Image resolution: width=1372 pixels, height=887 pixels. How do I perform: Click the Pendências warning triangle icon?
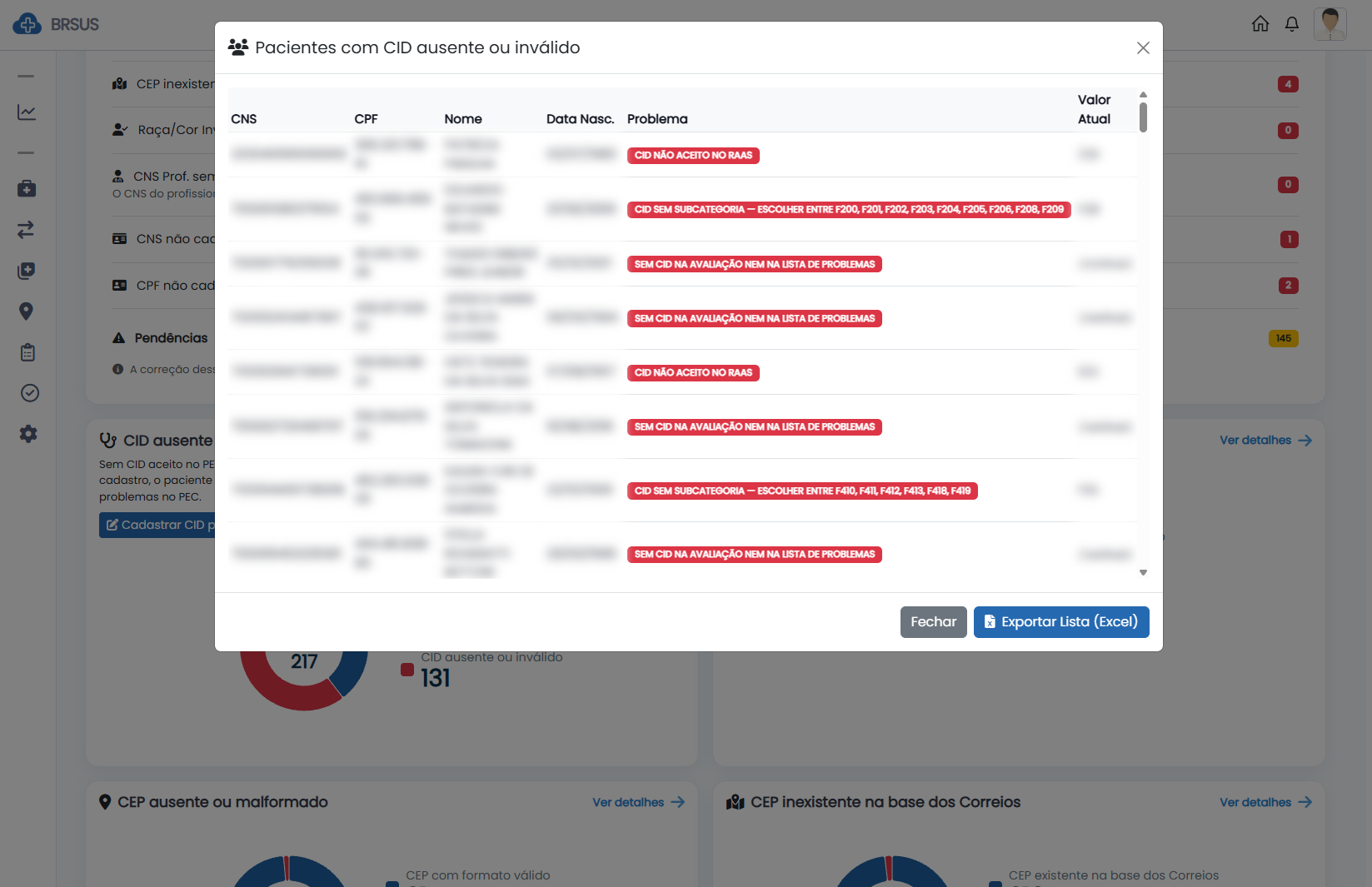(119, 338)
